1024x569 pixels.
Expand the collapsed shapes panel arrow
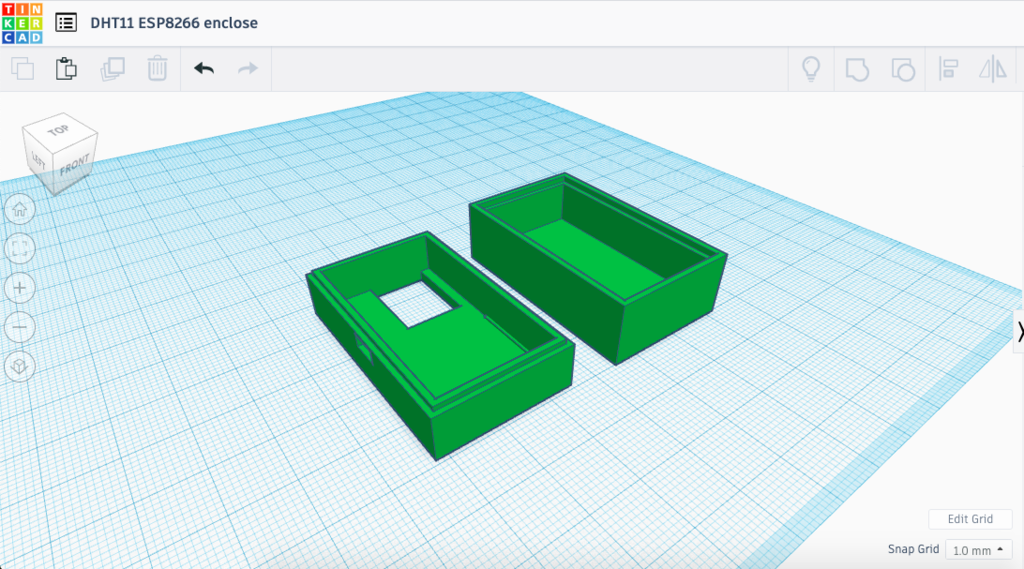pos(1019,332)
